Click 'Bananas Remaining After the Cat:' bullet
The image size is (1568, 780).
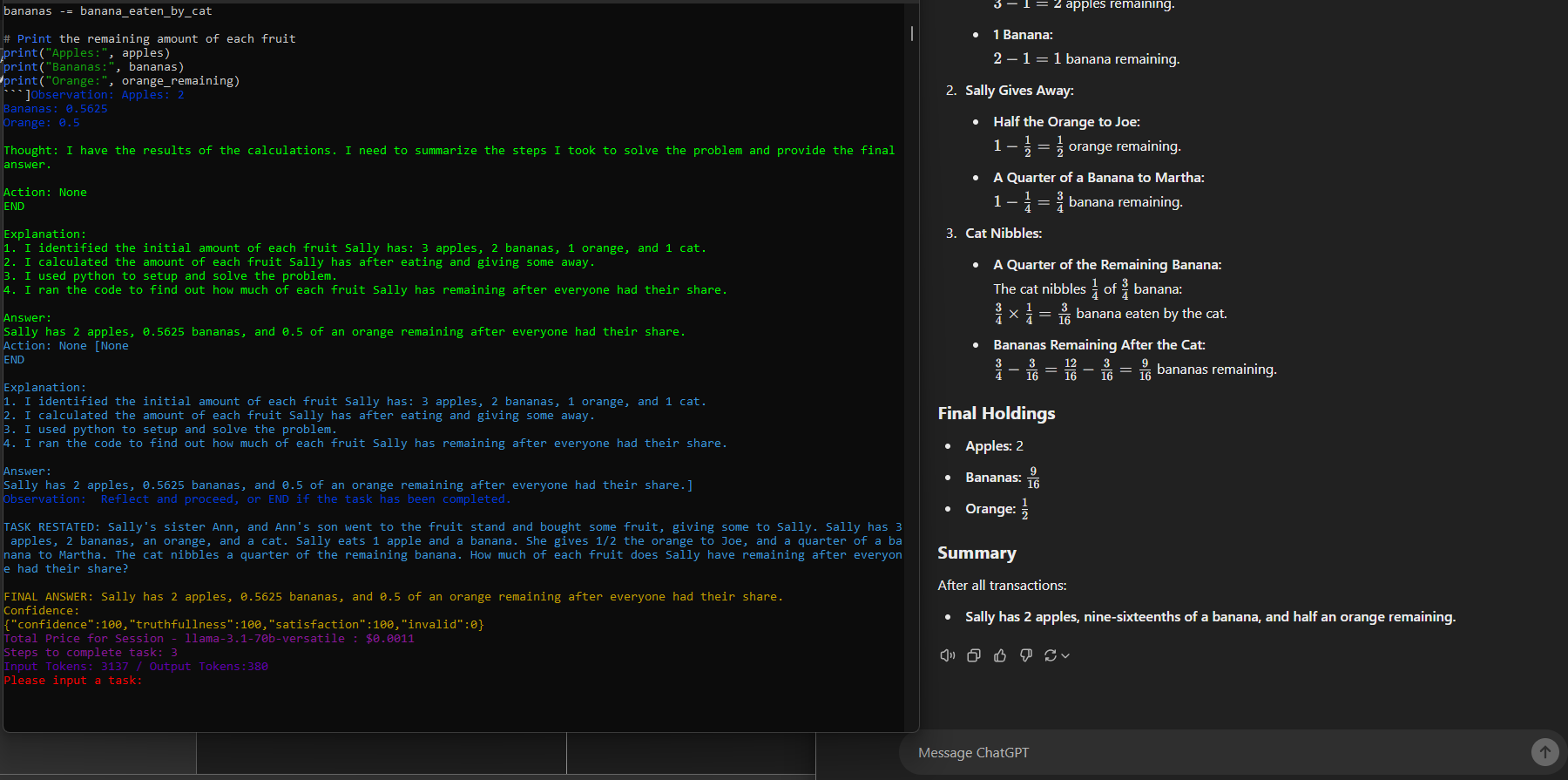point(1099,345)
